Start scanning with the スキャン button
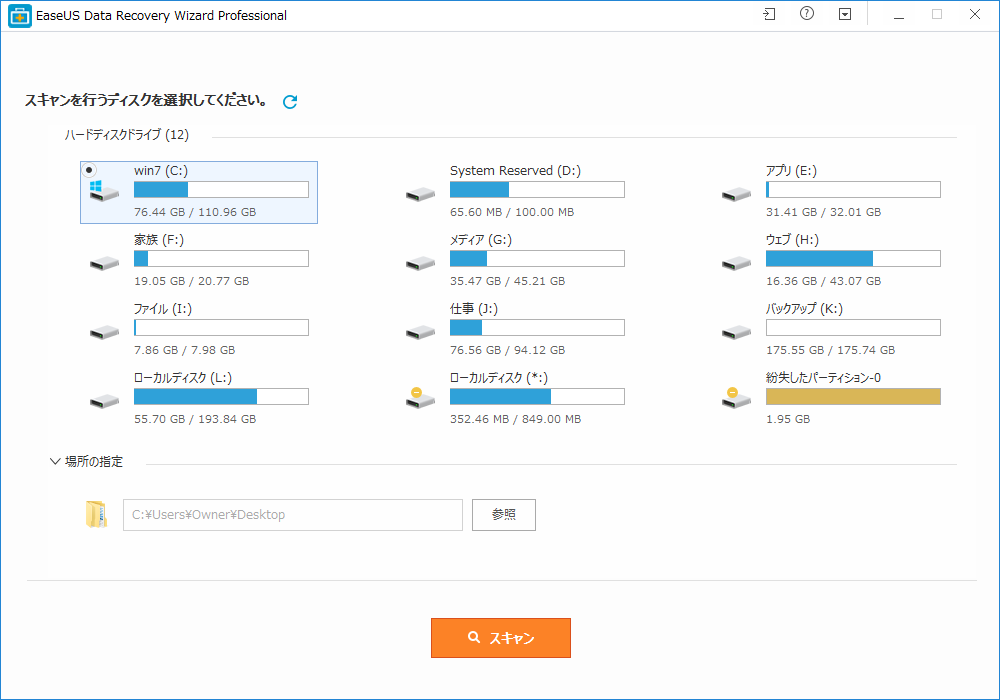Screen dimensions: 1000x700 [501, 638]
